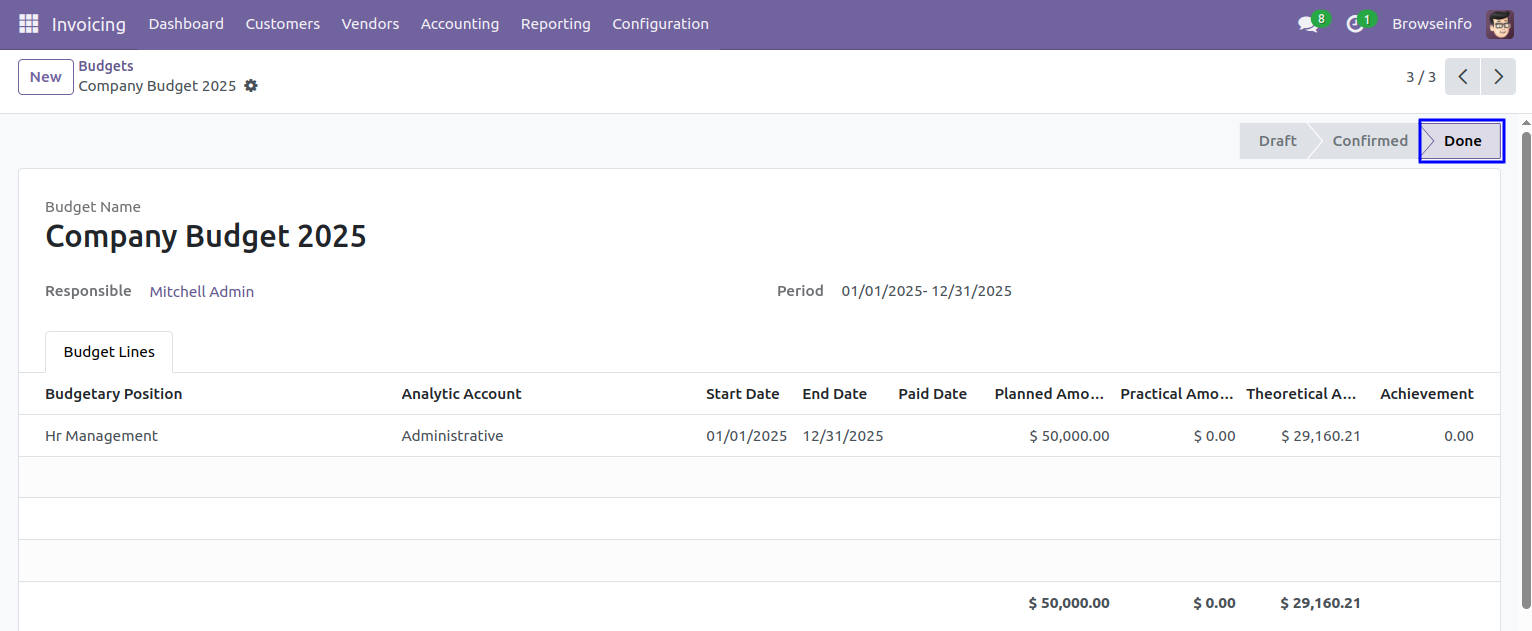The image size is (1532, 631).
Task: Open Mitchell Admin responsible link
Action: point(202,292)
